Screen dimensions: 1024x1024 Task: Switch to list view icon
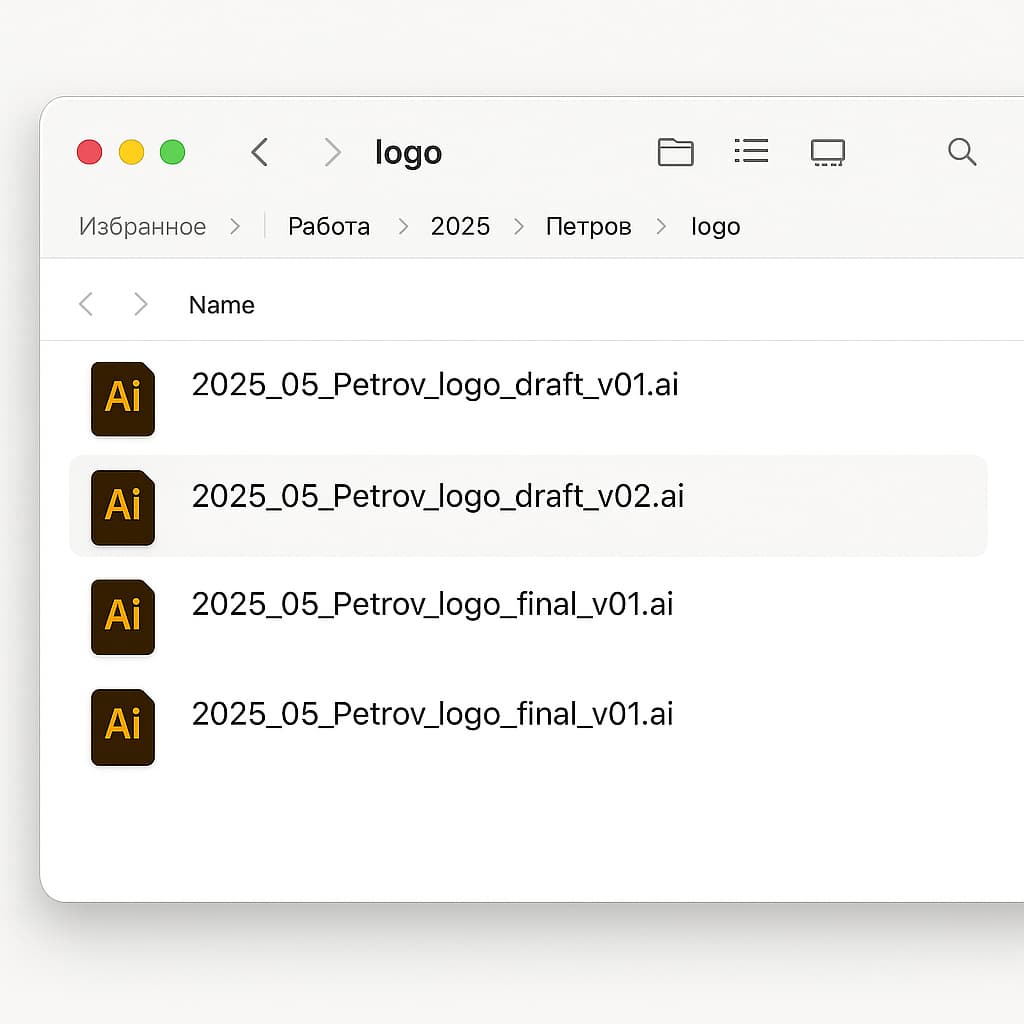coord(751,151)
